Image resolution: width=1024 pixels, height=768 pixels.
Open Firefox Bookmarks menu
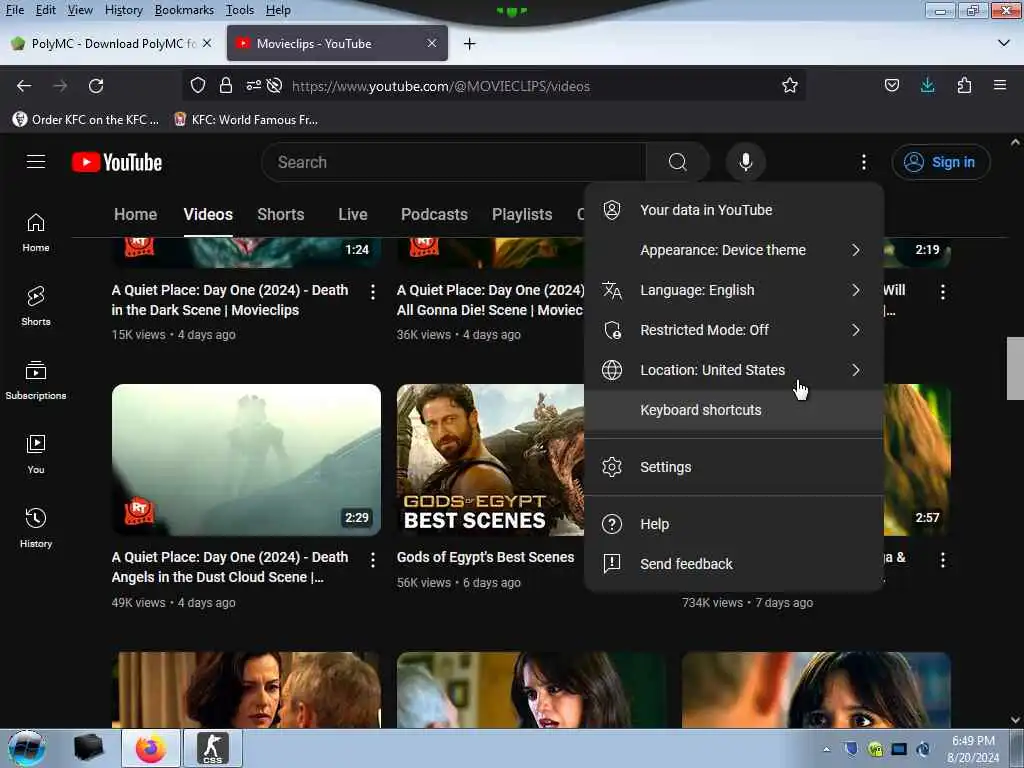coord(184,10)
